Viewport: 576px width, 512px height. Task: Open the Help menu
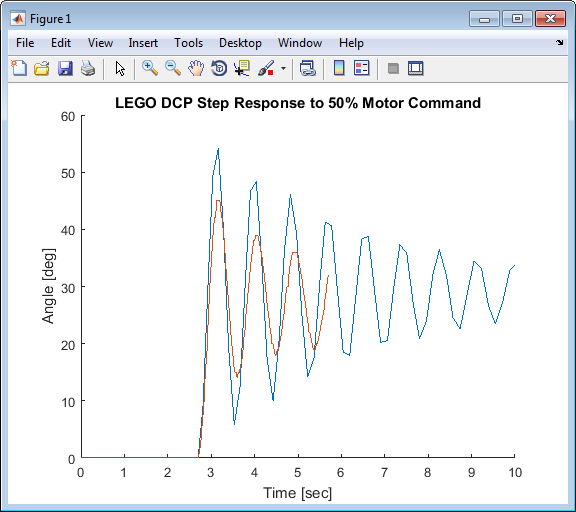[351, 43]
